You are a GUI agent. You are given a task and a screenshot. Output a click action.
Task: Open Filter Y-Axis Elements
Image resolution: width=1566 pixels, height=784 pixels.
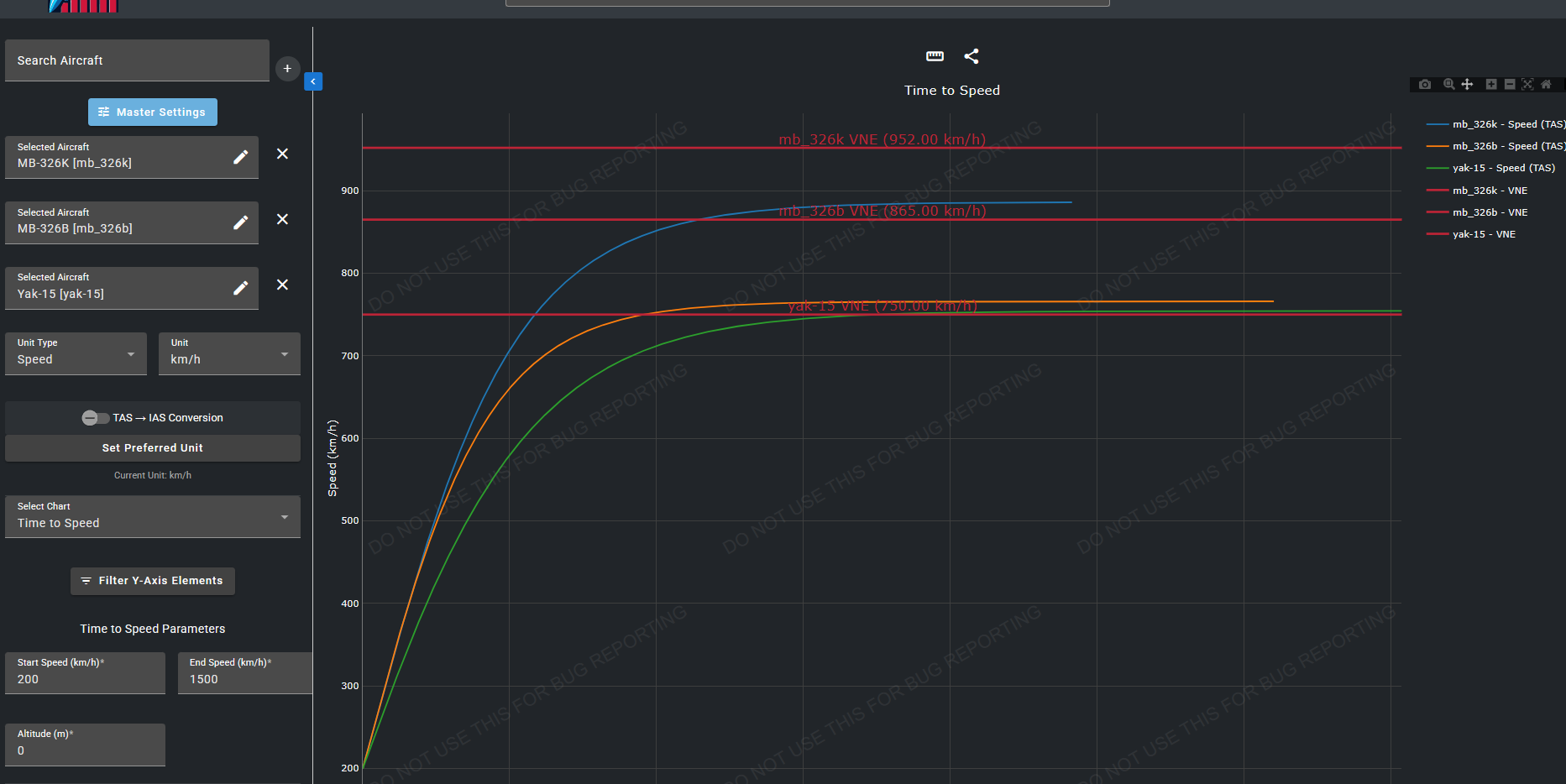[x=153, y=581]
